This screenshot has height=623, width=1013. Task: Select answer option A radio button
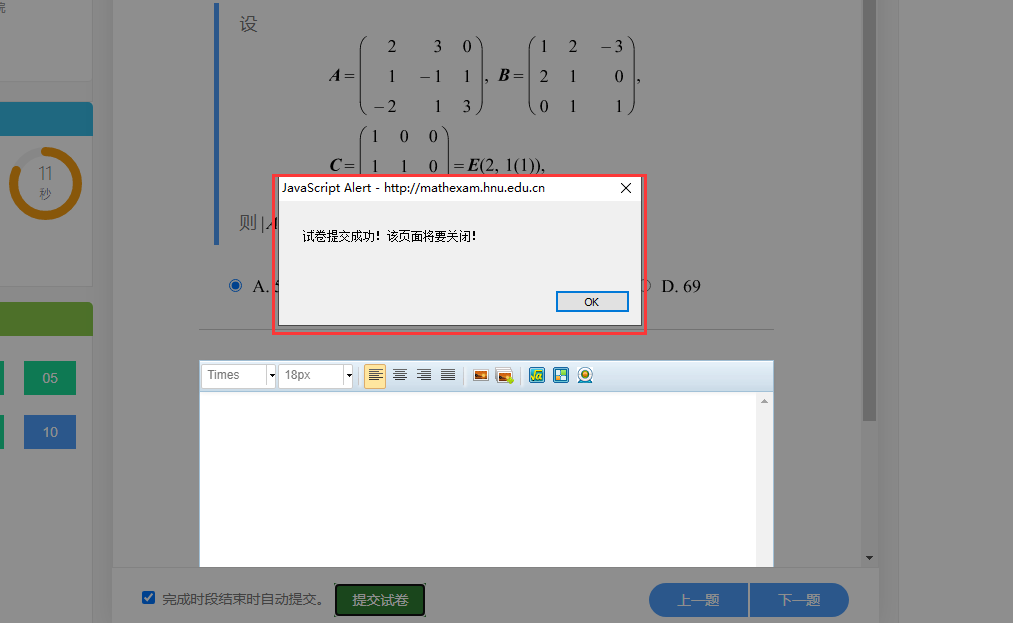pyautogui.click(x=236, y=286)
